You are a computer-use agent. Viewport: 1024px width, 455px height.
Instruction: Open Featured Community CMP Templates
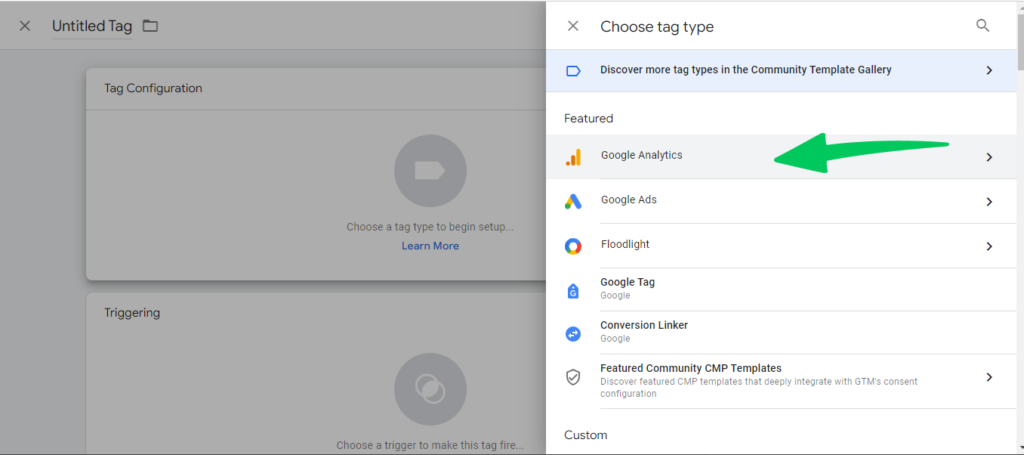(x=780, y=381)
